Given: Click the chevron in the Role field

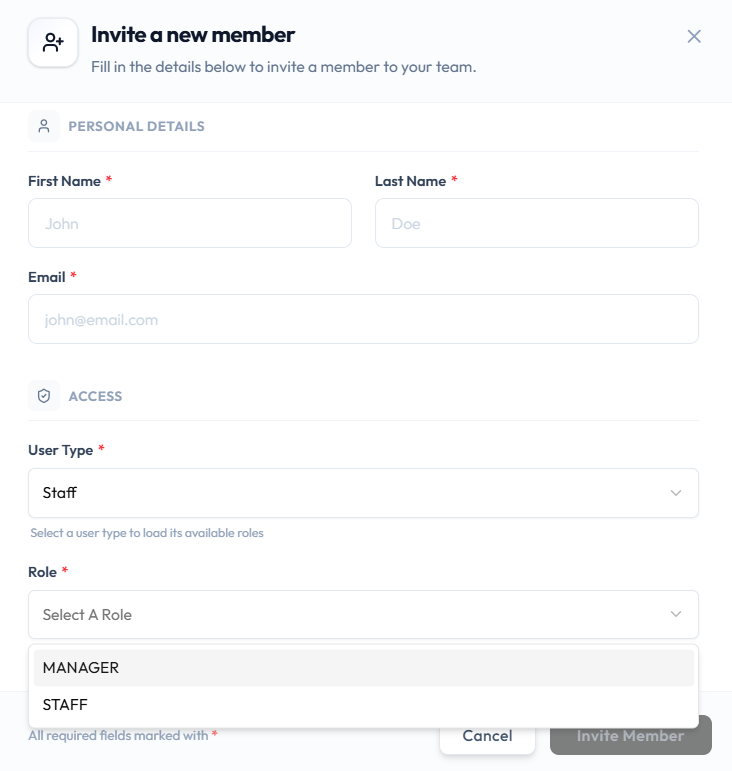Looking at the screenshot, I should point(676,614).
